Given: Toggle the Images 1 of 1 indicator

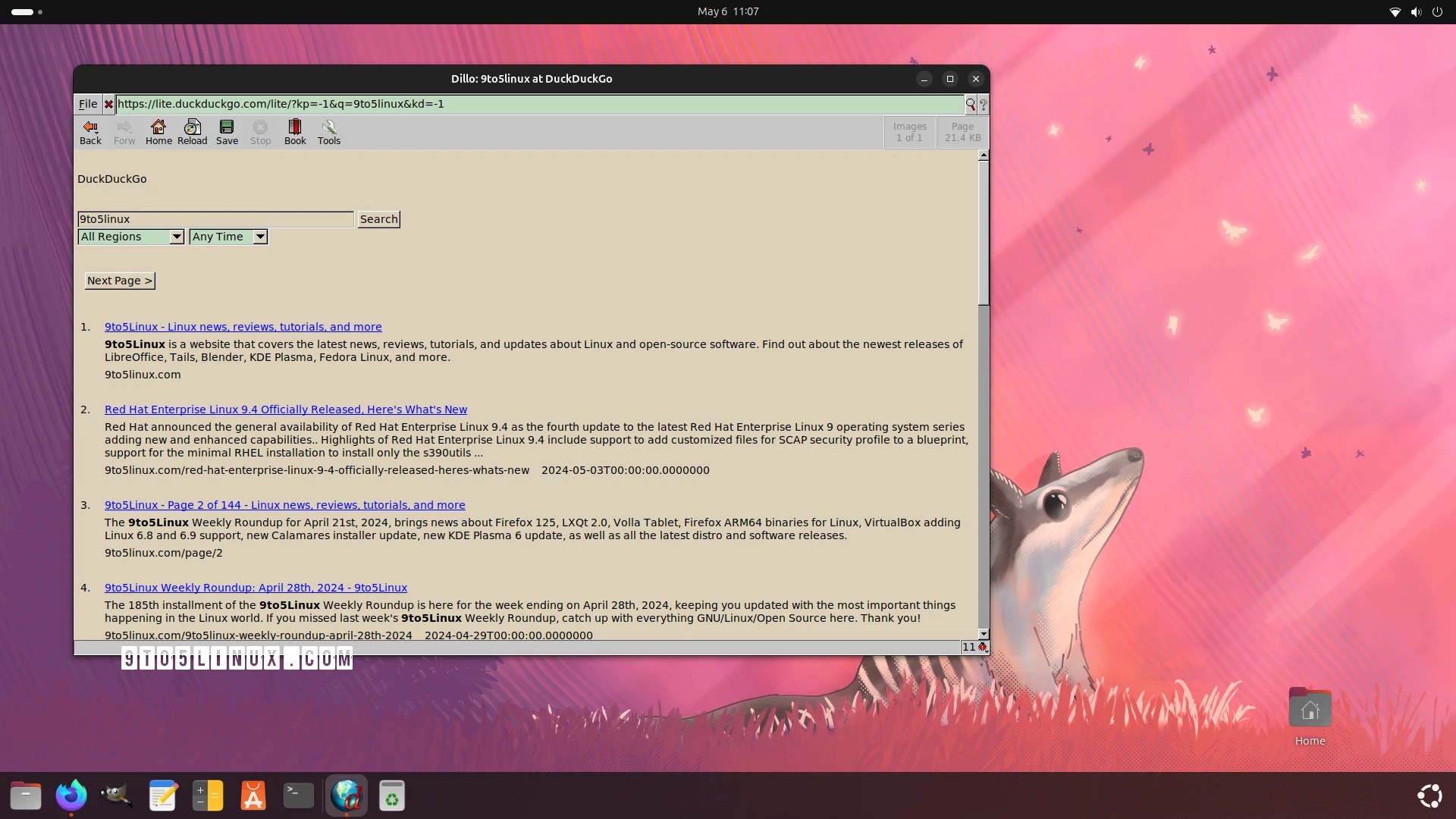Looking at the screenshot, I should click(909, 132).
